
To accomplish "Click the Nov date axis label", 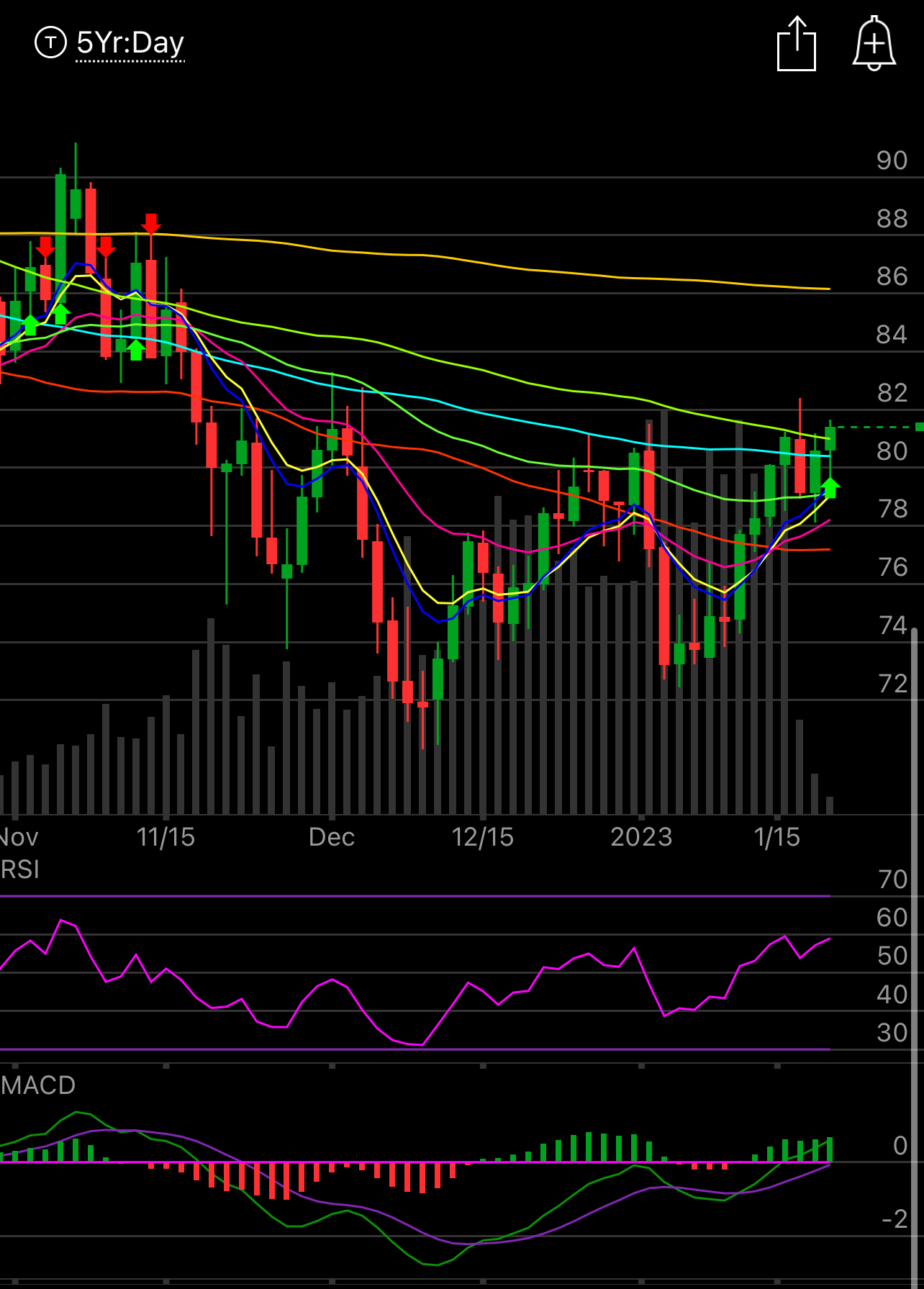I will click(19, 837).
